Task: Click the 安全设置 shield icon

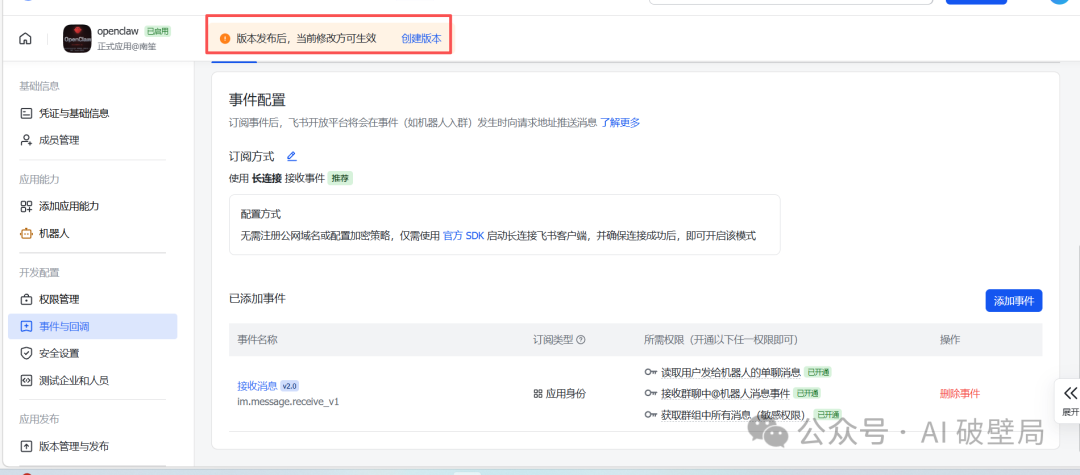Action: pos(26,353)
